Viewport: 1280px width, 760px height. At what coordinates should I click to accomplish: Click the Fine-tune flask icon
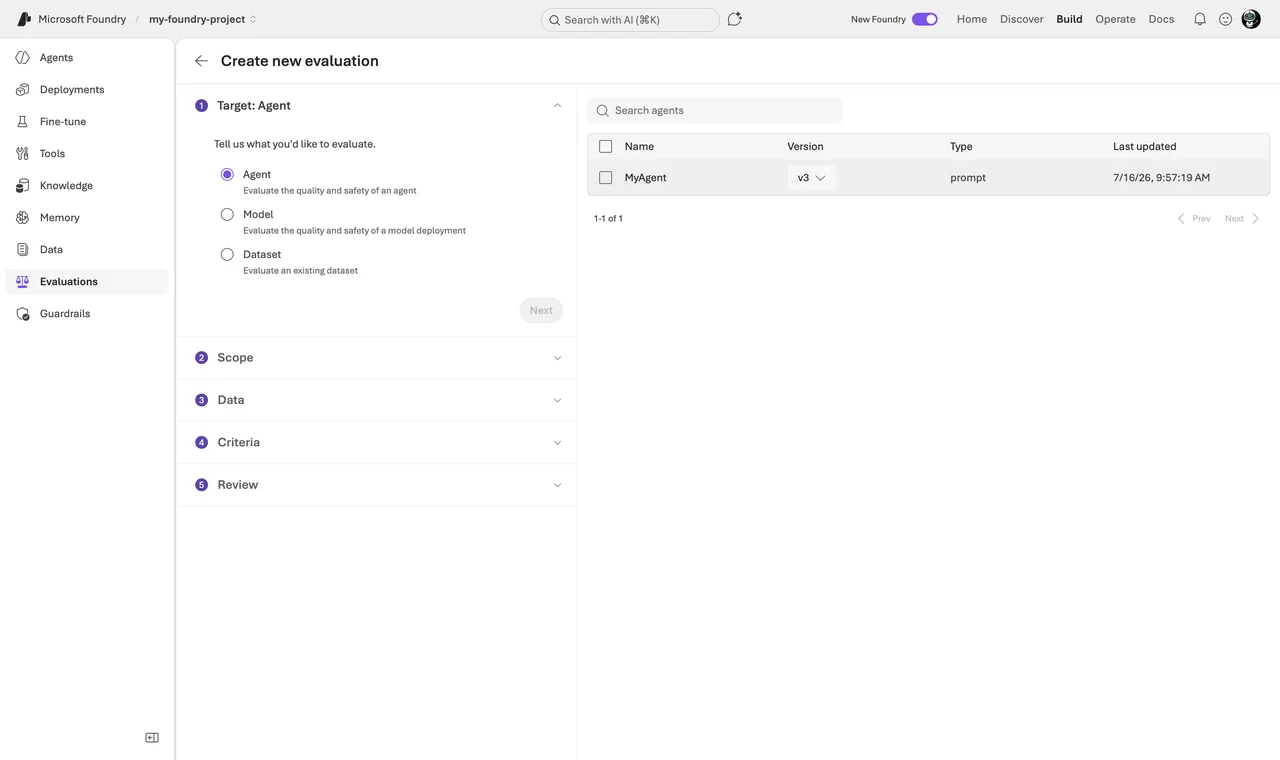point(22,122)
